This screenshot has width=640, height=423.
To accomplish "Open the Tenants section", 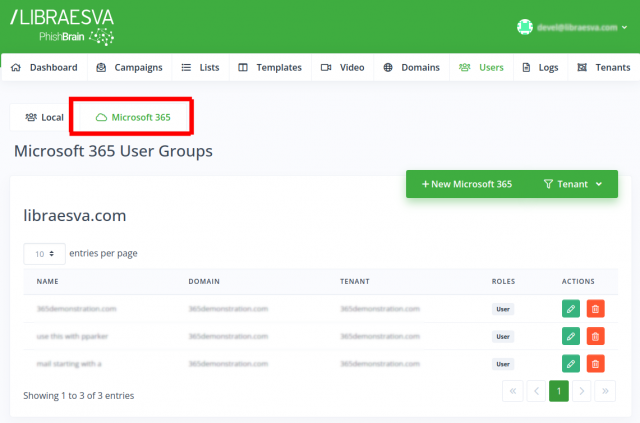I will click(x=604, y=67).
